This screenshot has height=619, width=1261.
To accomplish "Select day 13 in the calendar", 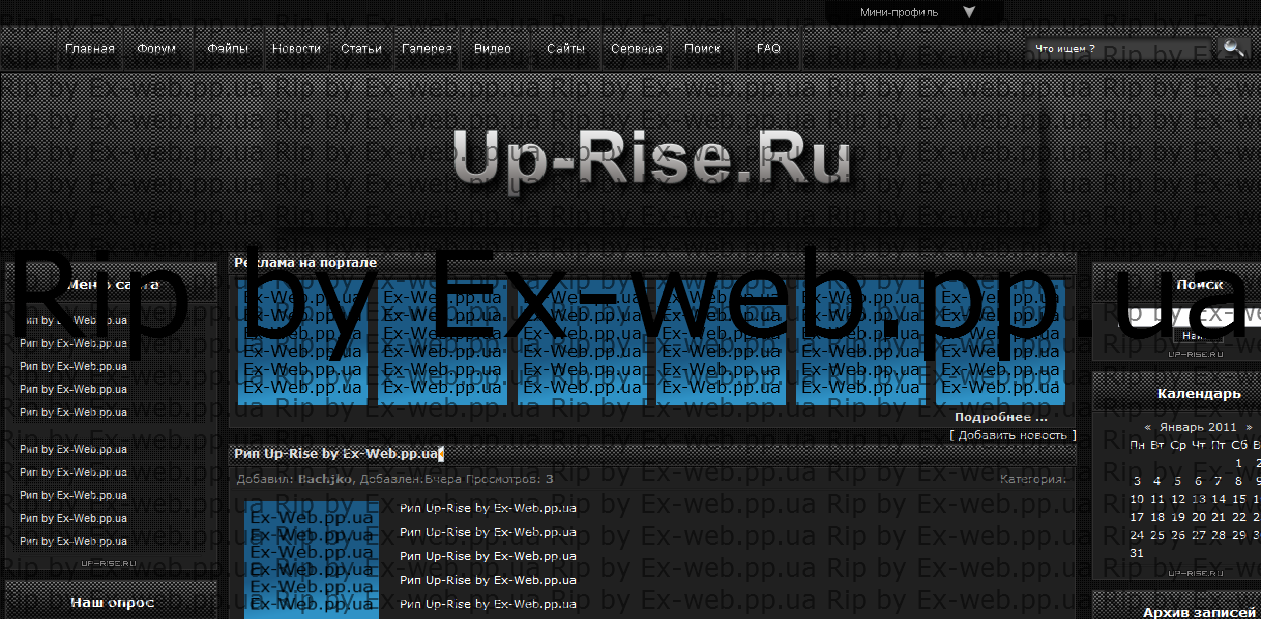I will 1198,499.
